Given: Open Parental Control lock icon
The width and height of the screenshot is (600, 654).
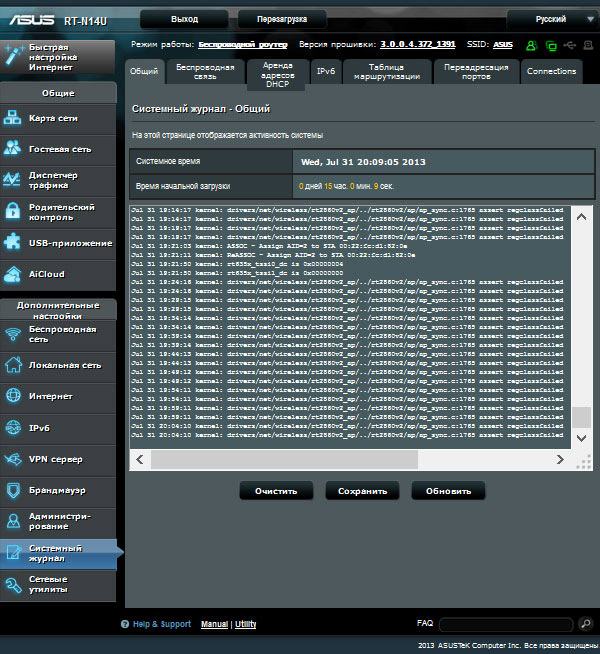Looking at the screenshot, I should pyautogui.click(x=13, y=211).
